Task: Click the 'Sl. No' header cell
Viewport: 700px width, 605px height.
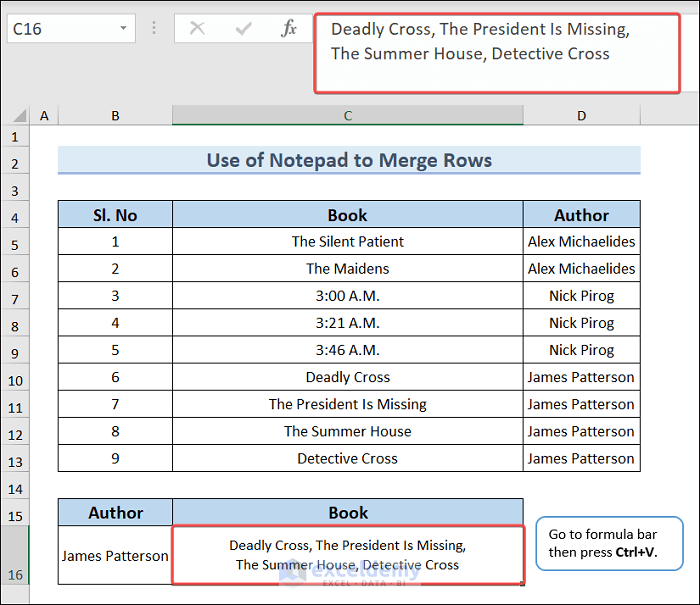Action: coord(115,215)
